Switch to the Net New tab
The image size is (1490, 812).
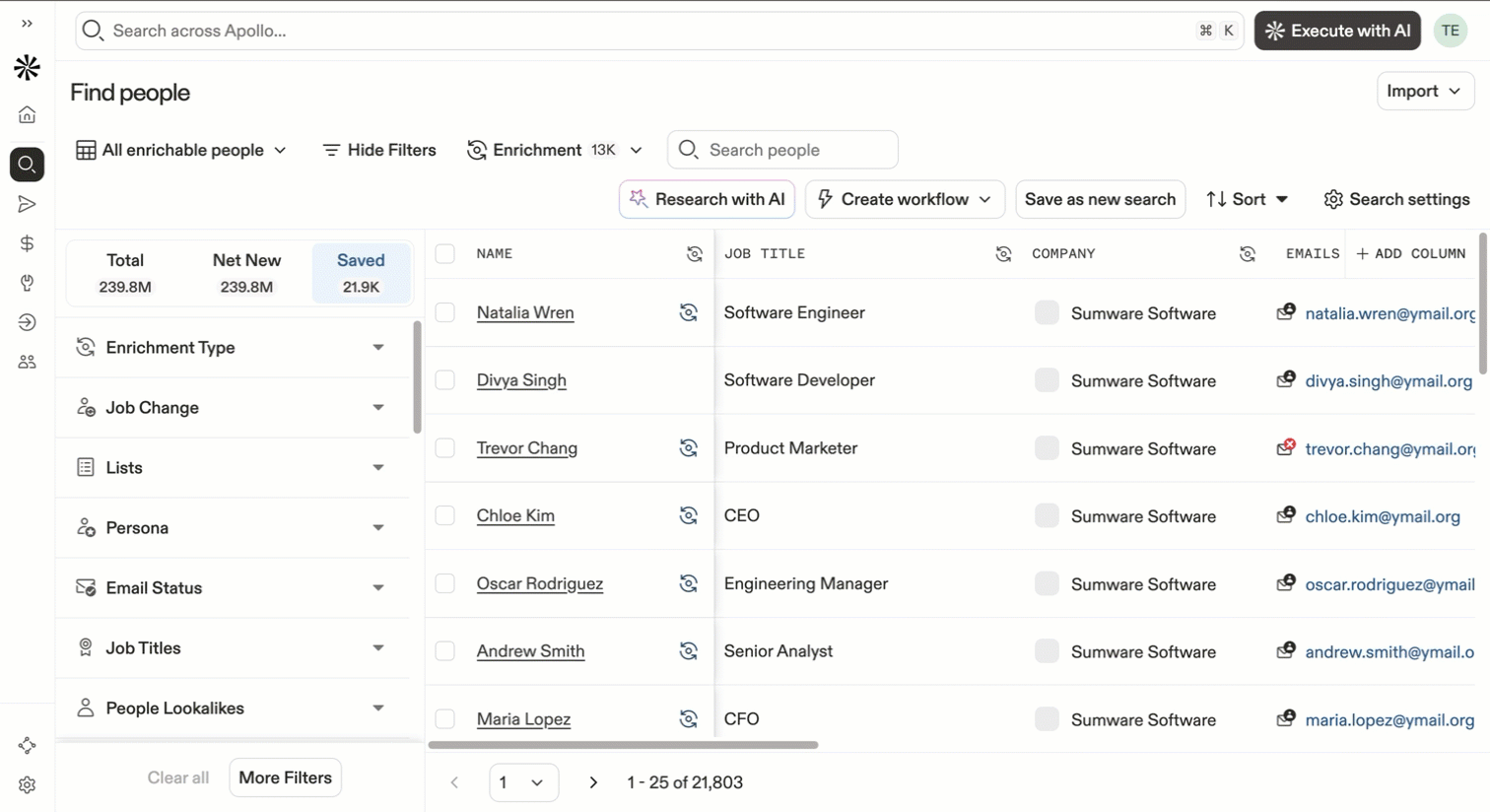tap(246, 273)
